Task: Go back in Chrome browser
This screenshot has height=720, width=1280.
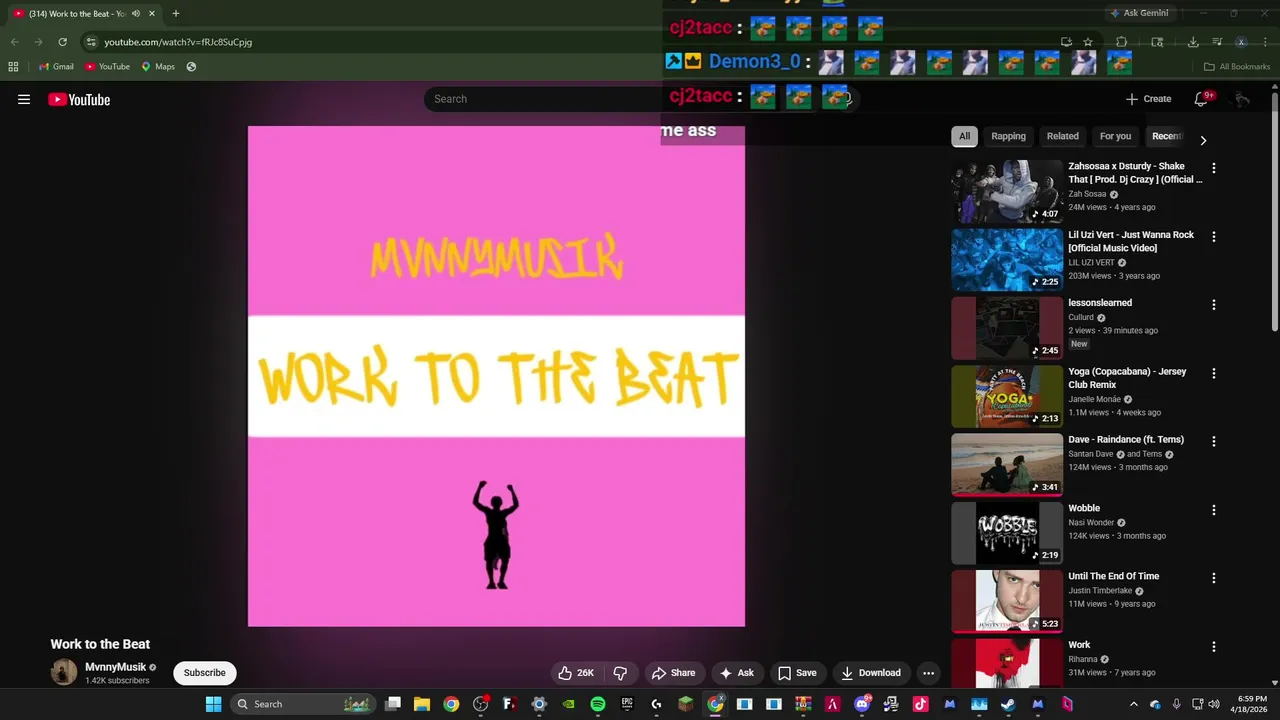Action: point(14,42)
